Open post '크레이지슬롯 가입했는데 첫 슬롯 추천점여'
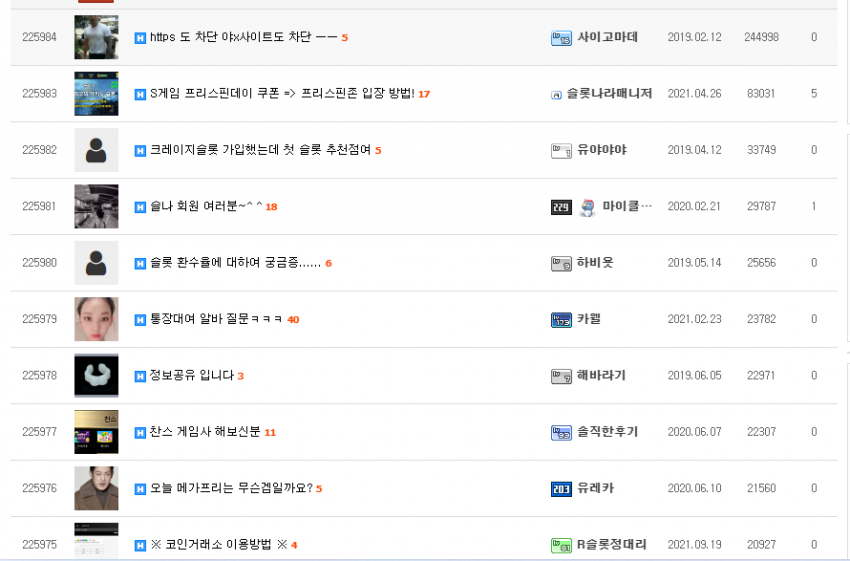The width and height of the screenshot is (850, 561). point(260,150)
